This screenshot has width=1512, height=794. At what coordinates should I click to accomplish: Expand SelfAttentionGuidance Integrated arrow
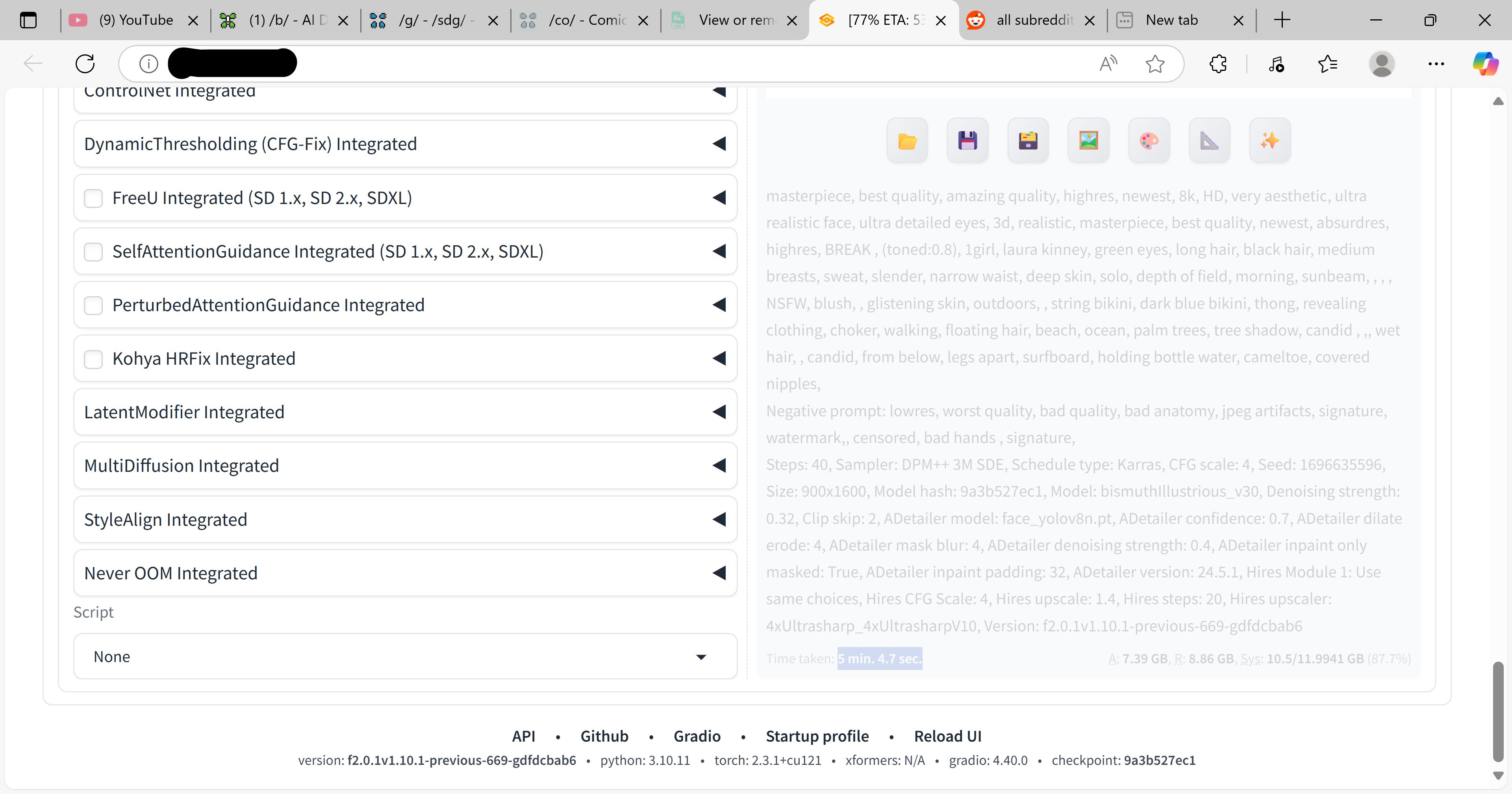(720, 251)
